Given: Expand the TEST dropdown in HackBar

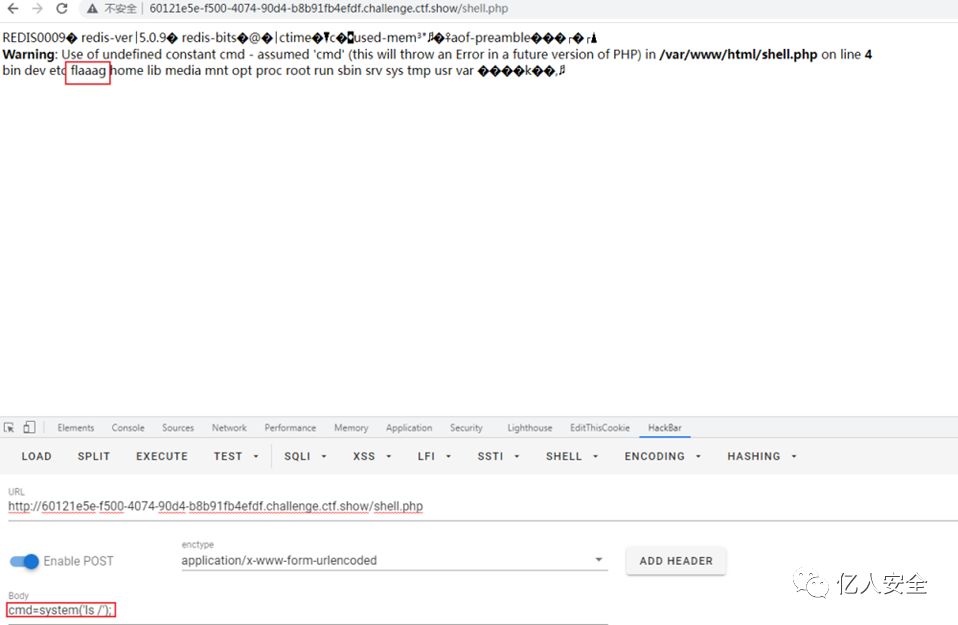Looking at the screenshot, I should tap(236, 456).
